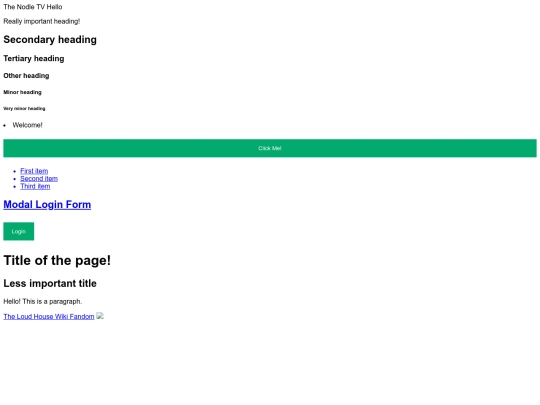Click the Tertiary heading text
540x405 pixels.
(34, 59)
